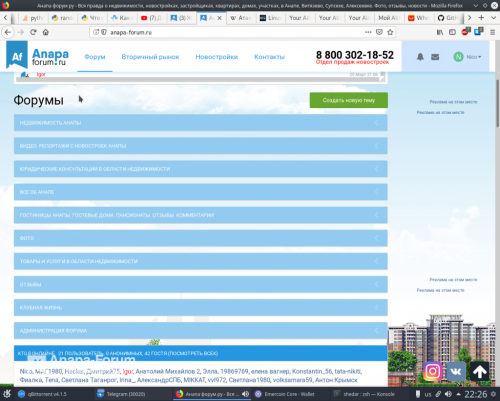Click the notifications bell icon

420,57
